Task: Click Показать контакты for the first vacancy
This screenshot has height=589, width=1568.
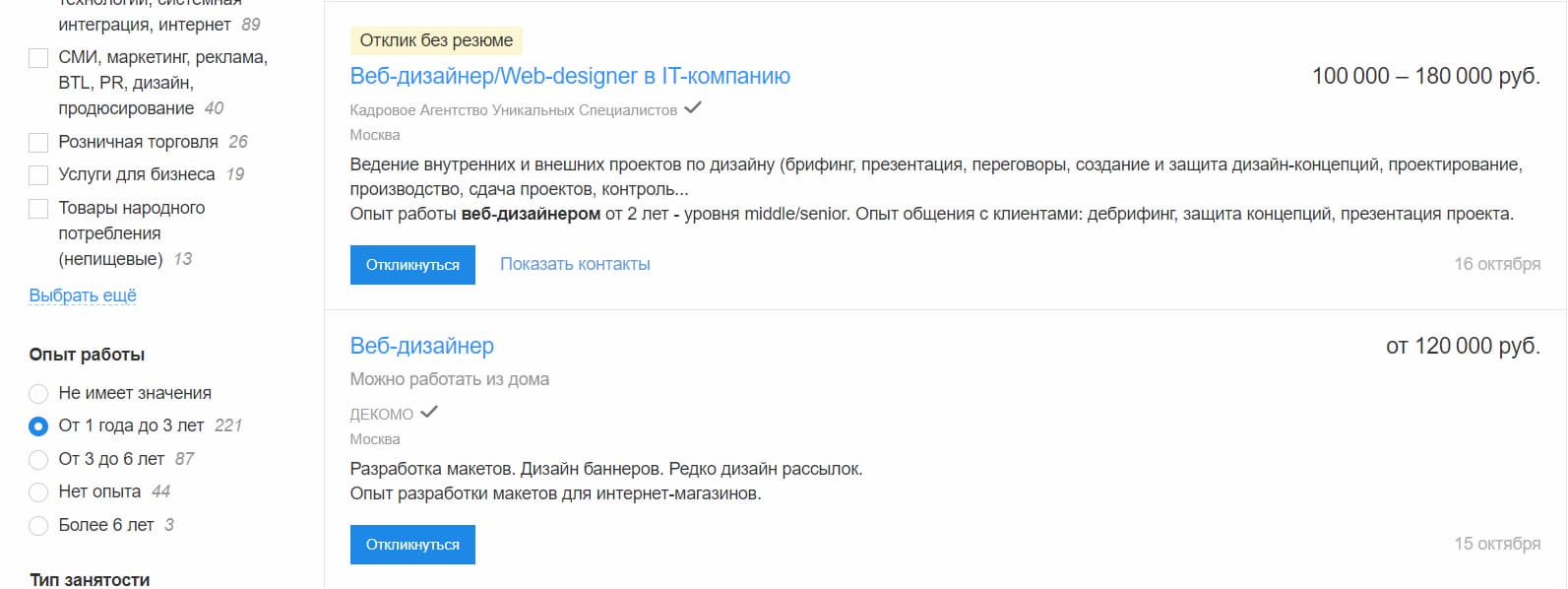Action: point(576,263)
